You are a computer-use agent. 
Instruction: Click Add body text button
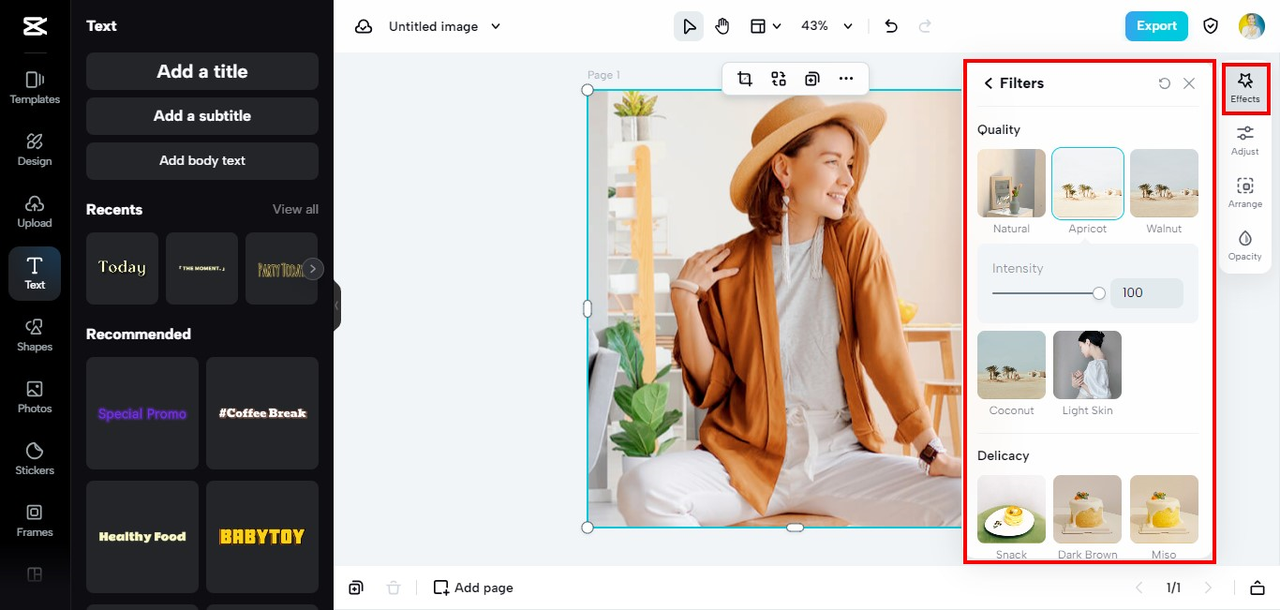202,161
